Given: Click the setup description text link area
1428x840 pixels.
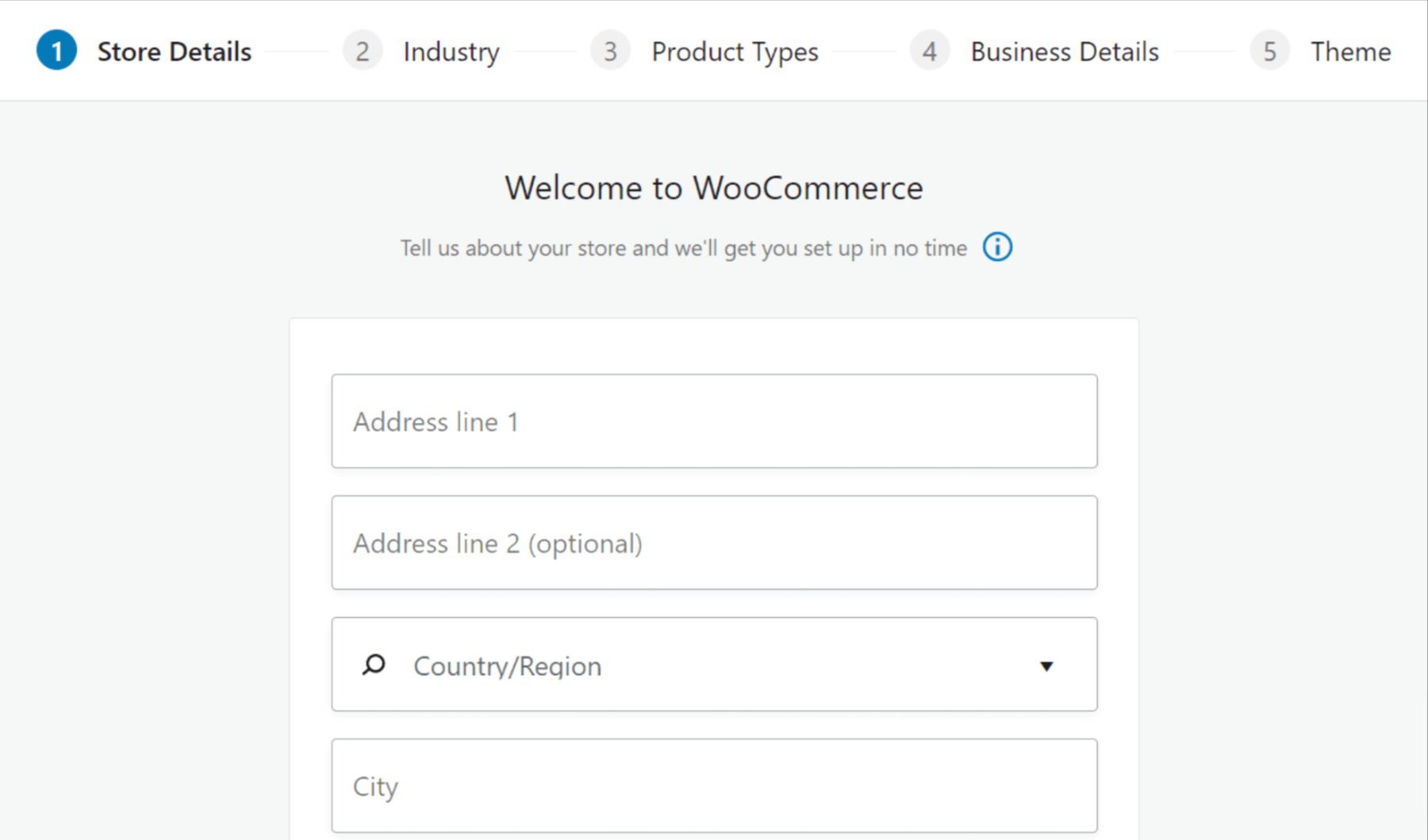Looking at the screenshot, I should [682, 247].
